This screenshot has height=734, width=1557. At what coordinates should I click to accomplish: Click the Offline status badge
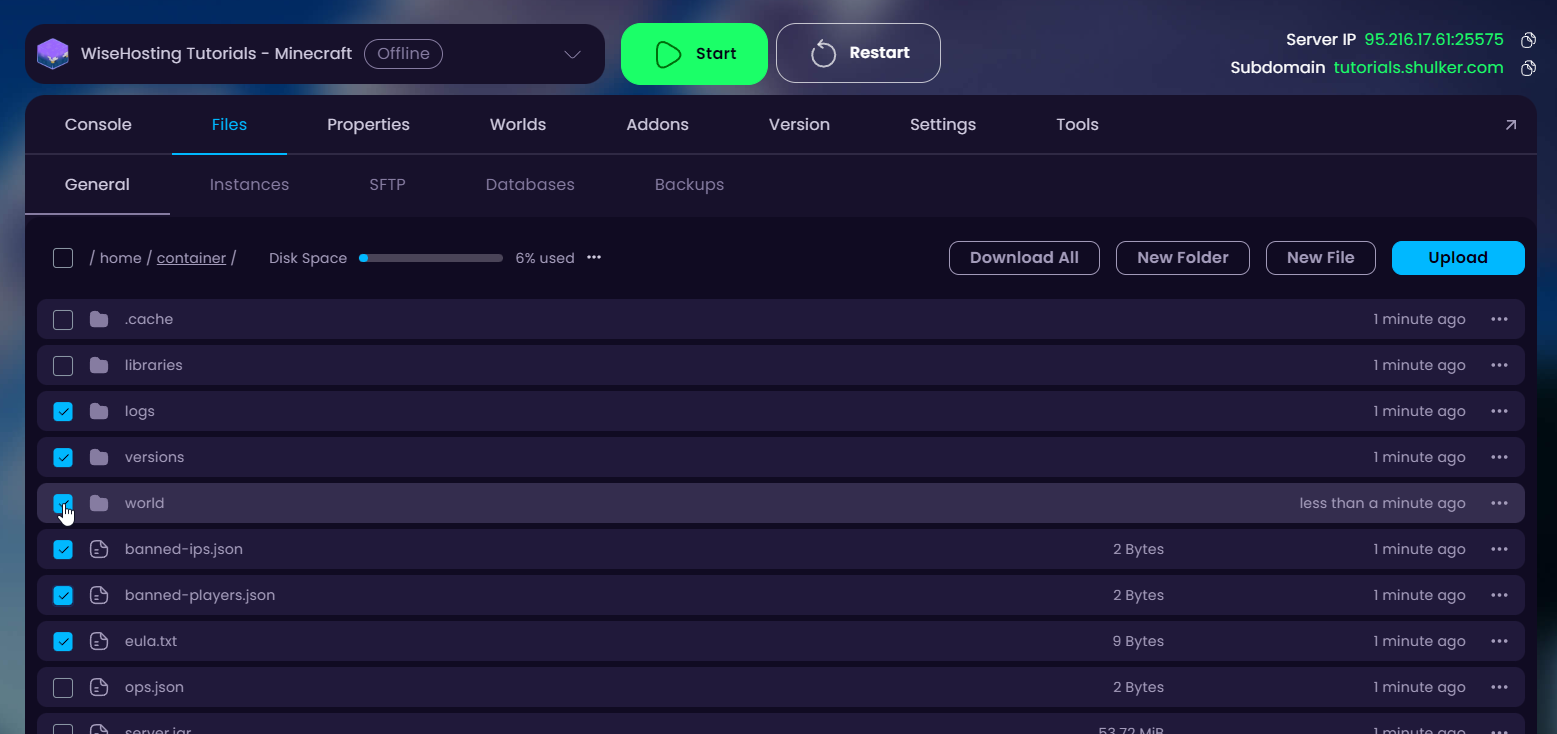click(x=403, y=54)
